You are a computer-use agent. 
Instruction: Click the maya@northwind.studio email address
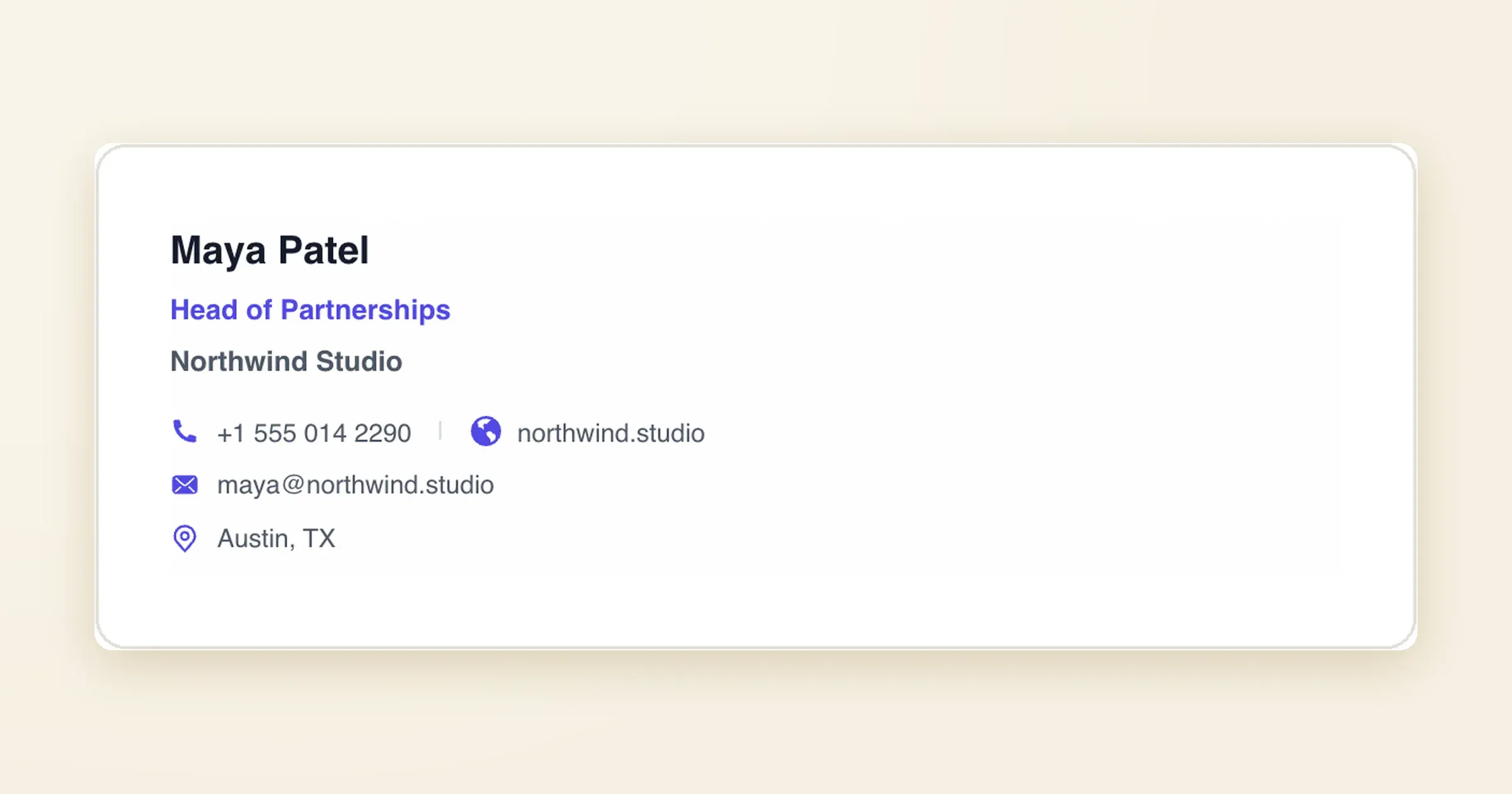click(x=355, y=485)
